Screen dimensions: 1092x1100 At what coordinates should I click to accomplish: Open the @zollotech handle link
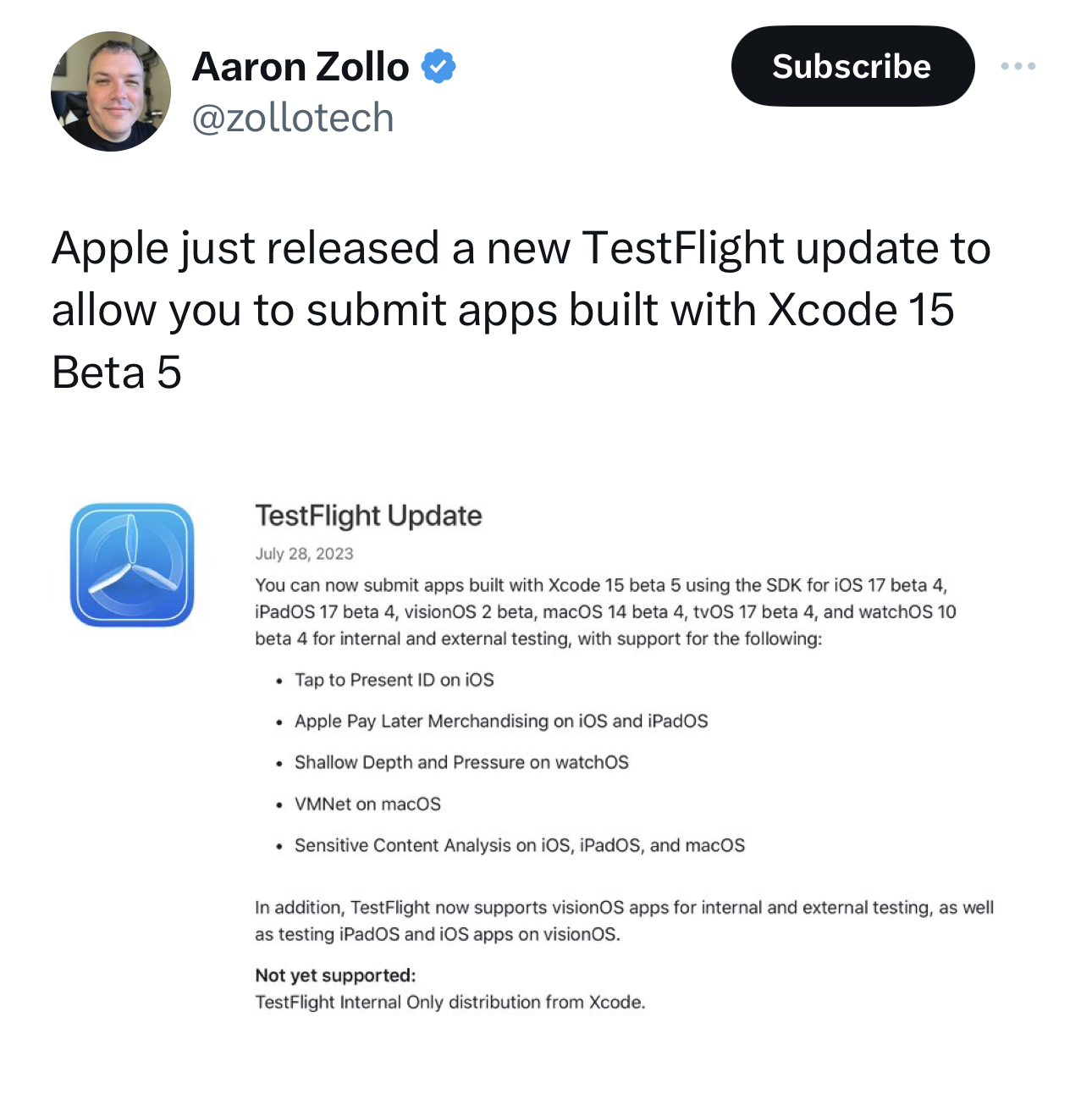tap(293, 118)
